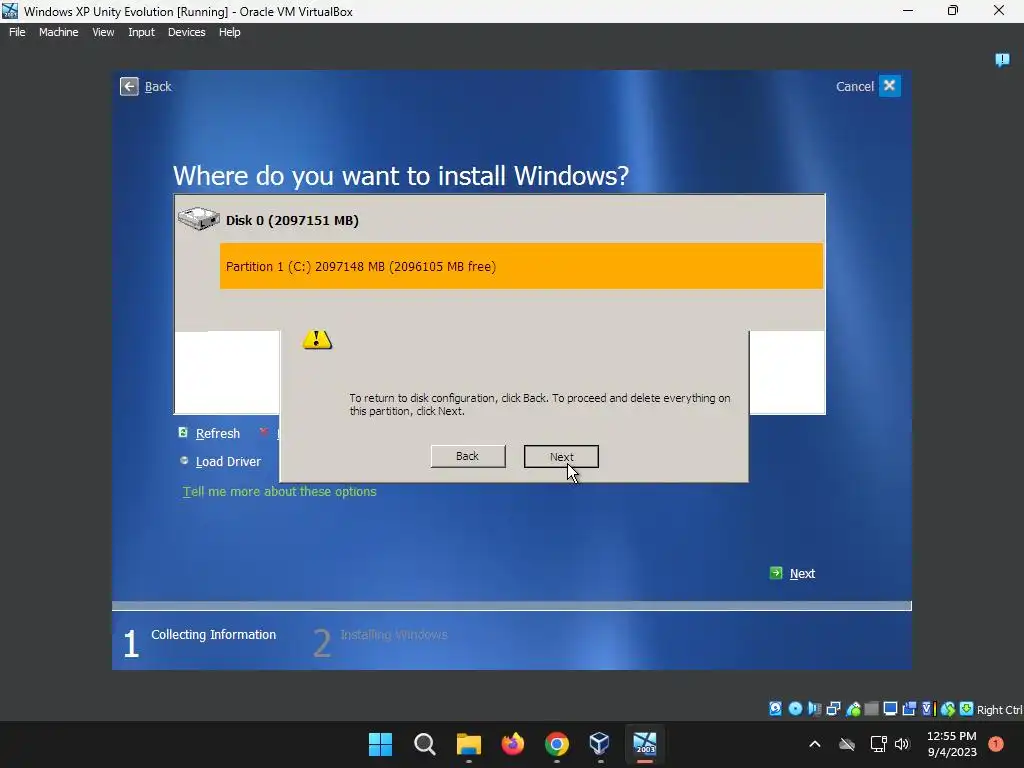The width and height of the screenshot is (1024, 768).
Task: Click the network adapter status icon
Action: [833, 709]
